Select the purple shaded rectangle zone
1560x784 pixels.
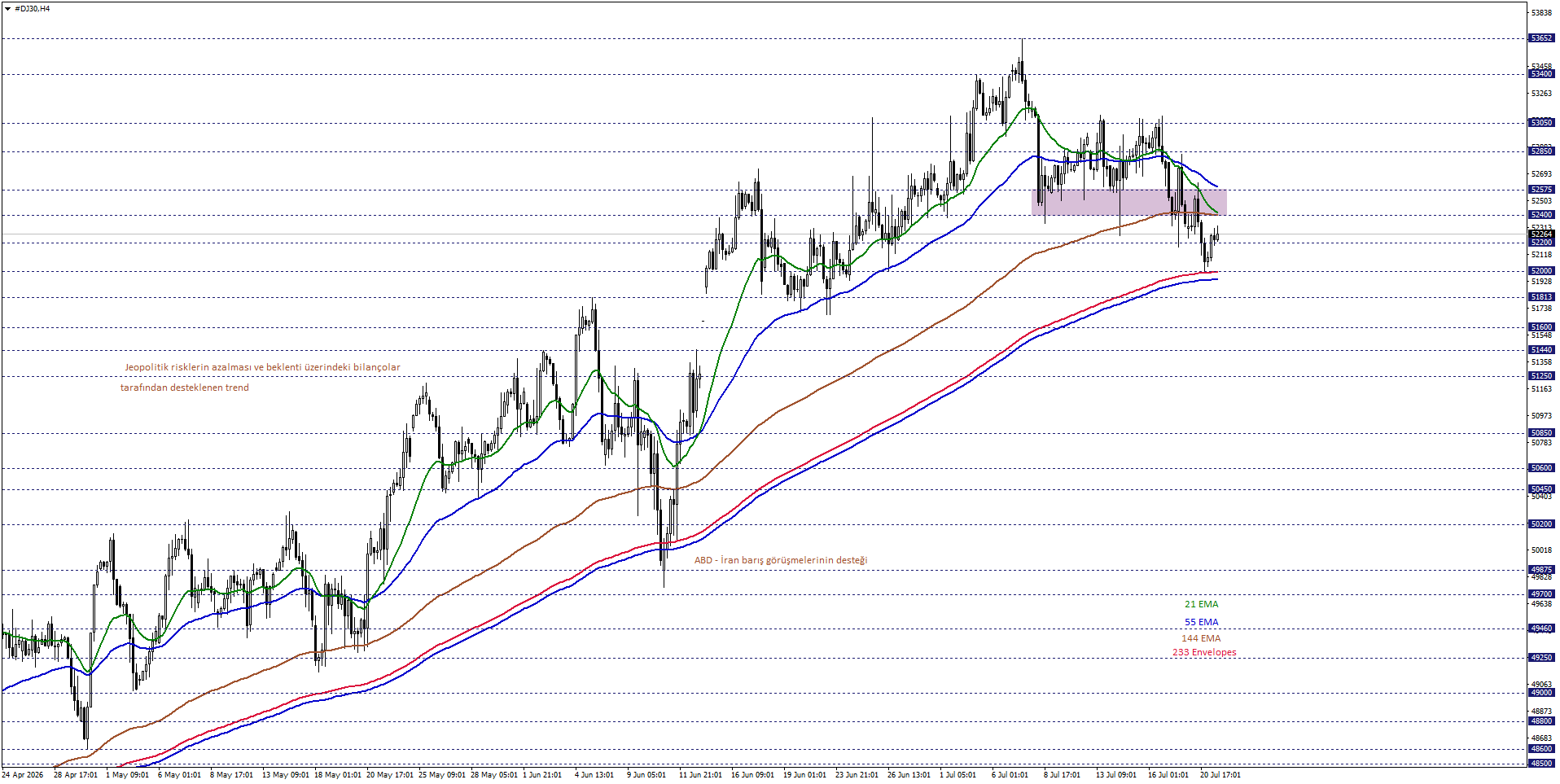tap(1128, 202)
